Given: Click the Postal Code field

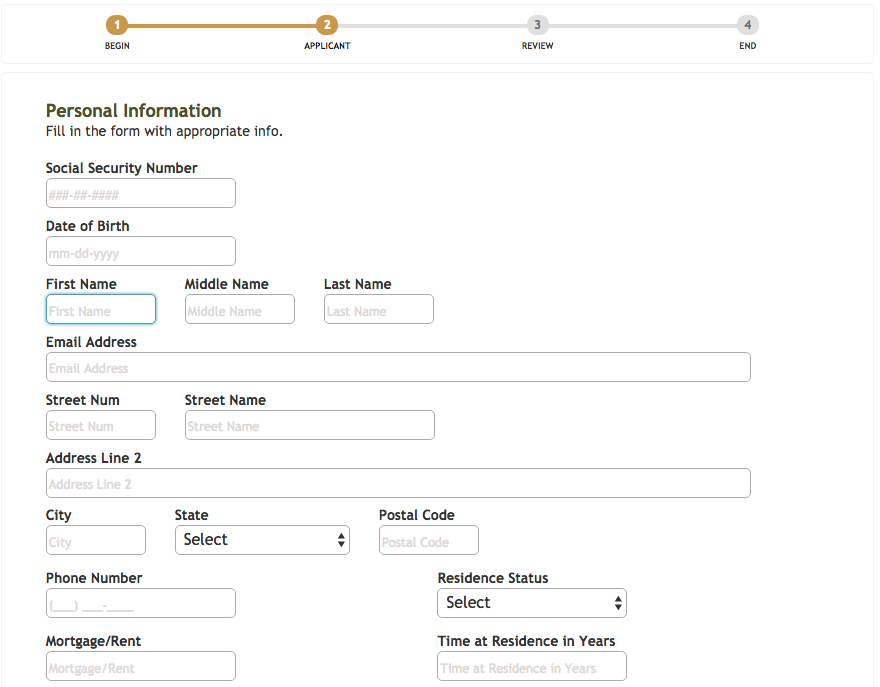Looking at the screenshot, I should (x=429, y=540).
